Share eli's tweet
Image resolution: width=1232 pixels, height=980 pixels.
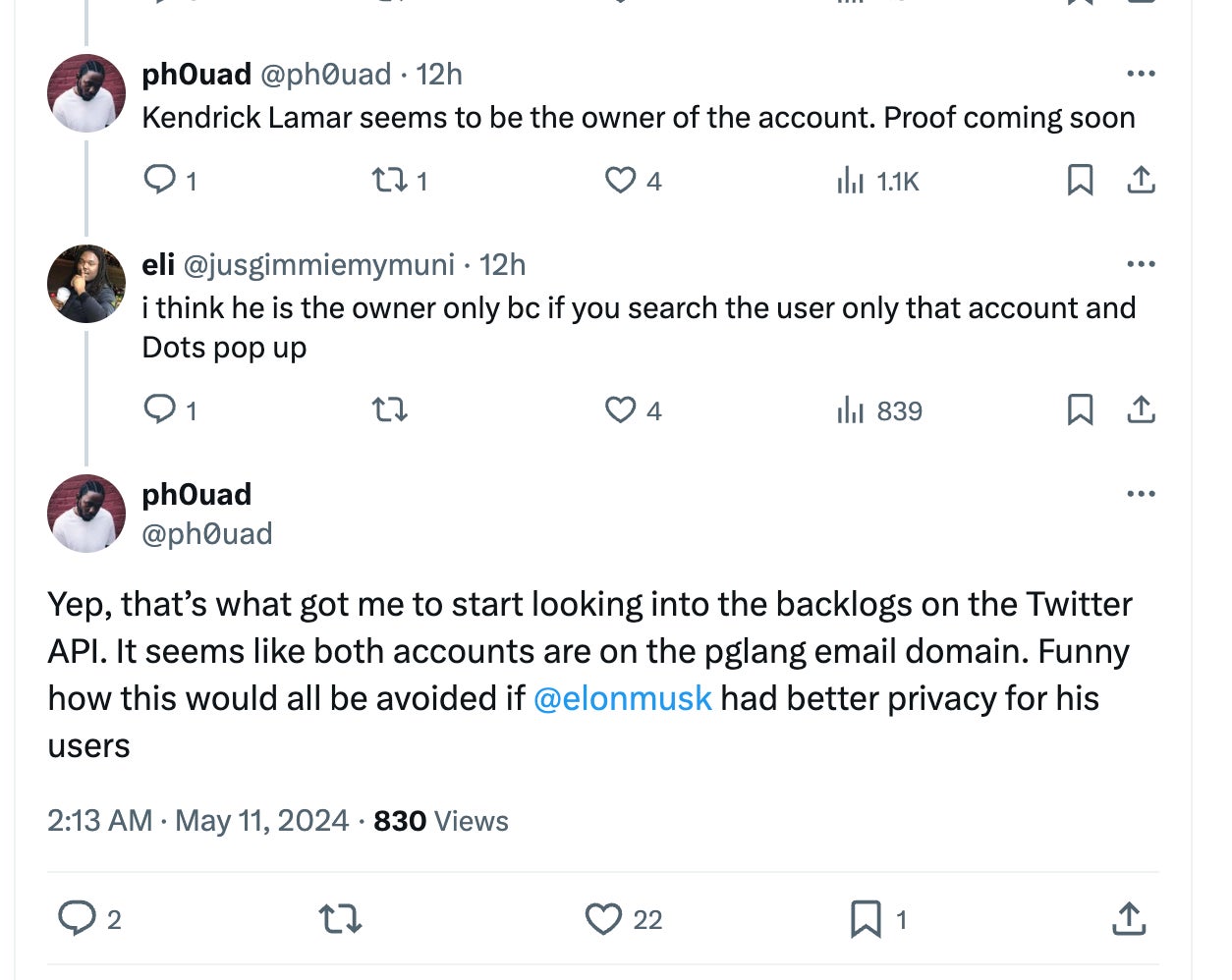pos(1141,409)
